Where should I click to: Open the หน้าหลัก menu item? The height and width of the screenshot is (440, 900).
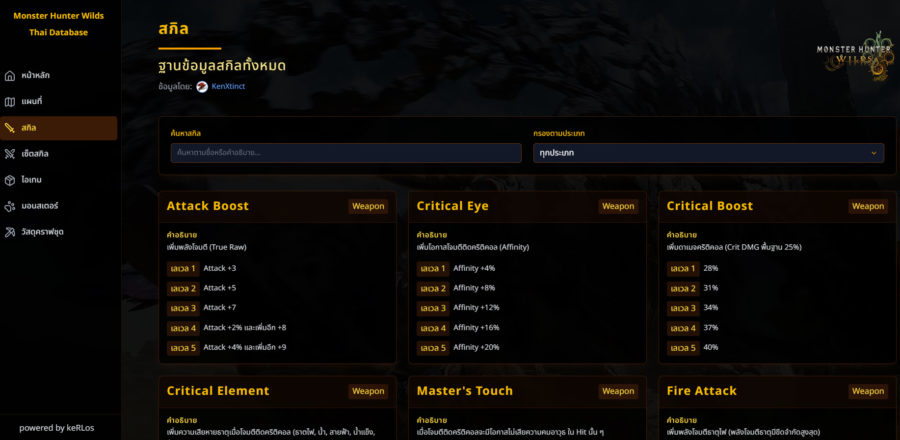coord(59,76)
